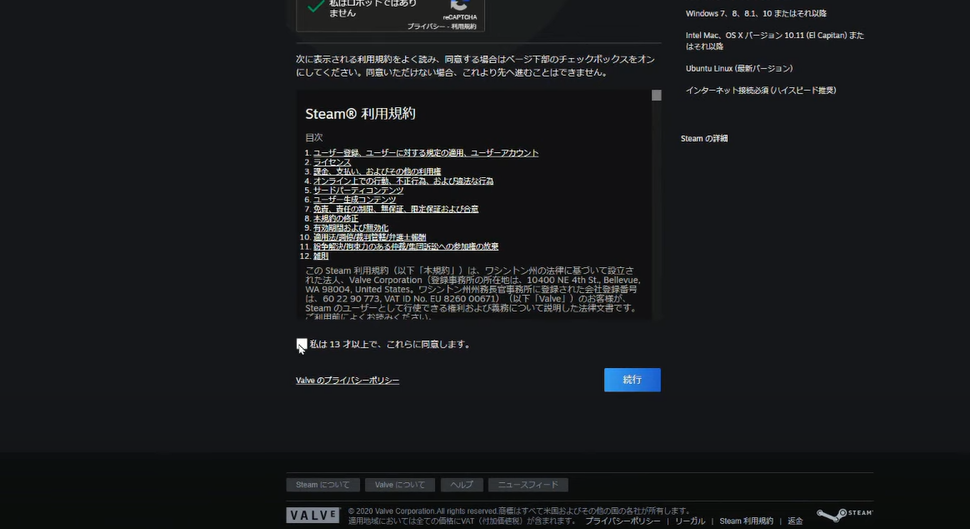970x529 pixels.
Task: Click footer Steam について button
Action: point(322,485)
